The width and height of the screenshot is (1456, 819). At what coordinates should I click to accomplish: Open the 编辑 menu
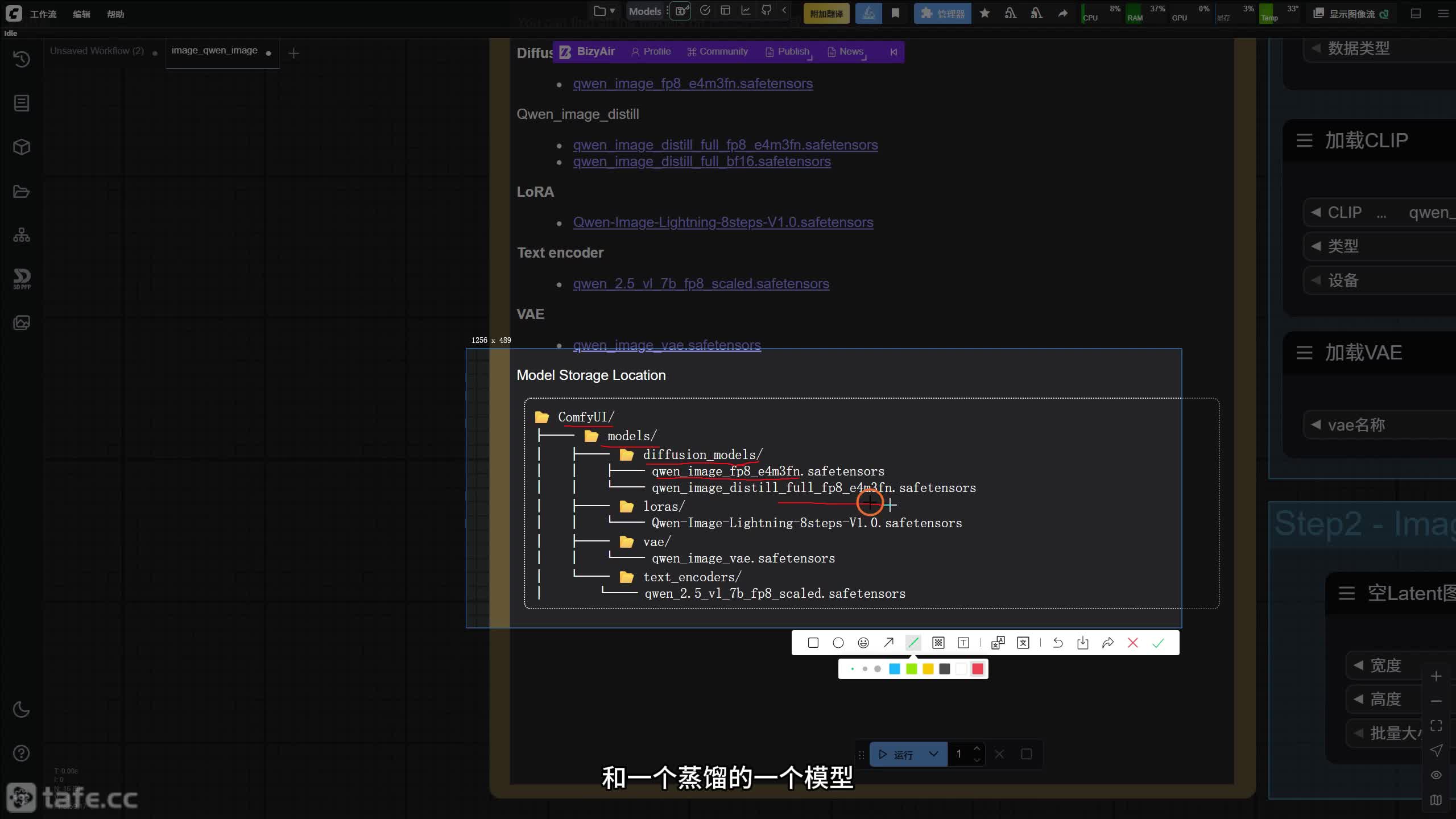pos(81,14)
